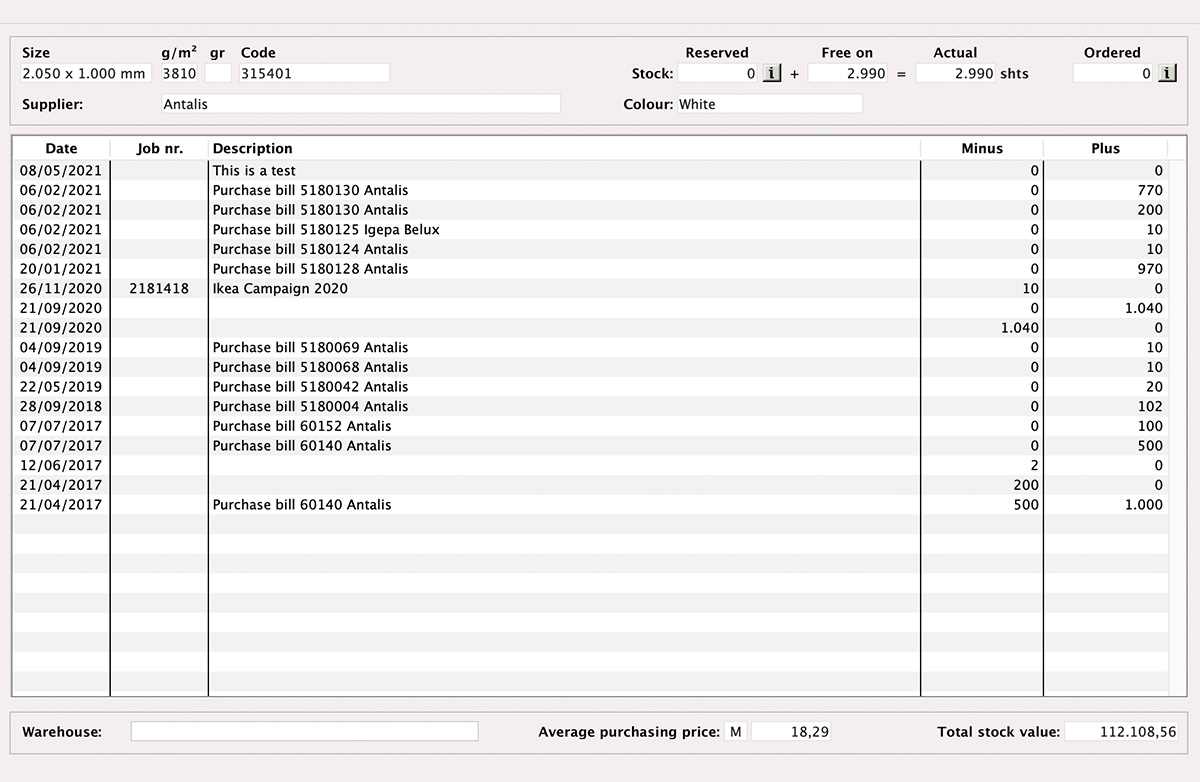The width and height of the screenshot is (1200, 782).
Task: Click the date 12/06/2017
Action: pyautogui.click(x=61, y=465)
